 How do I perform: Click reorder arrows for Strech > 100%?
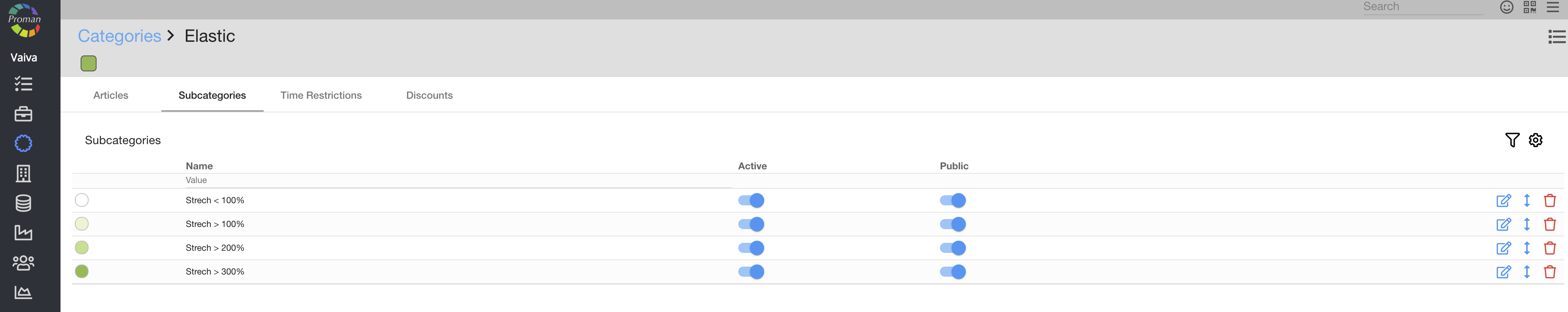click(1527, 224)
